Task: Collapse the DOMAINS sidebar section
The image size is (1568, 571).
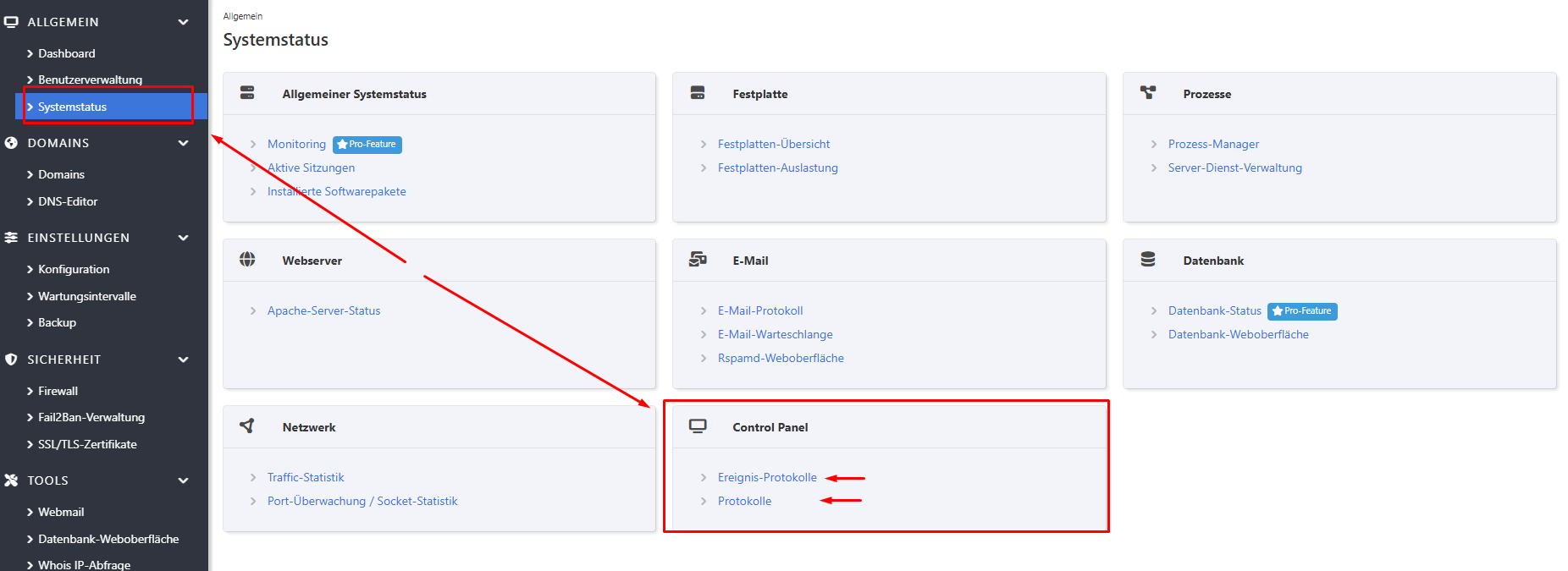Action: 183,143
